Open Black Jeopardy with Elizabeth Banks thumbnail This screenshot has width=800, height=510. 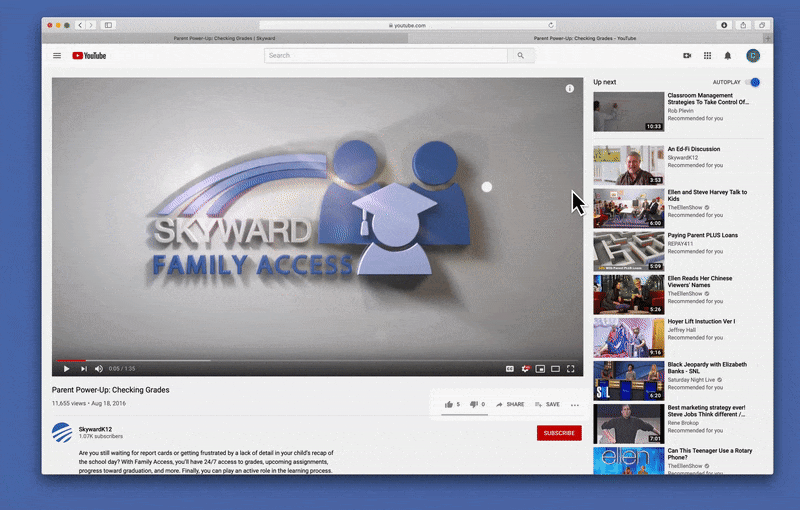tap(629, 380)
